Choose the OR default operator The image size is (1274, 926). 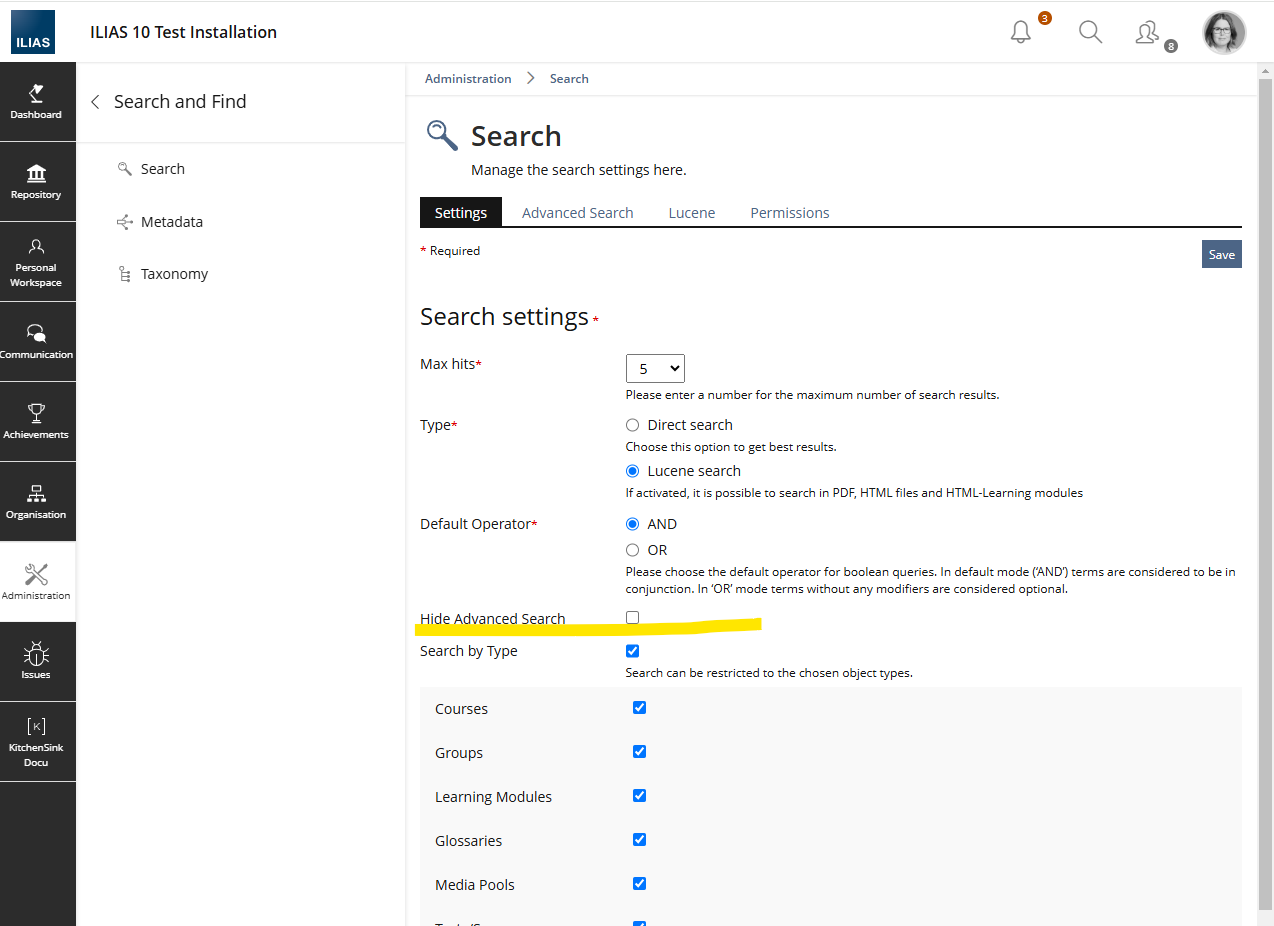[632, 550]
